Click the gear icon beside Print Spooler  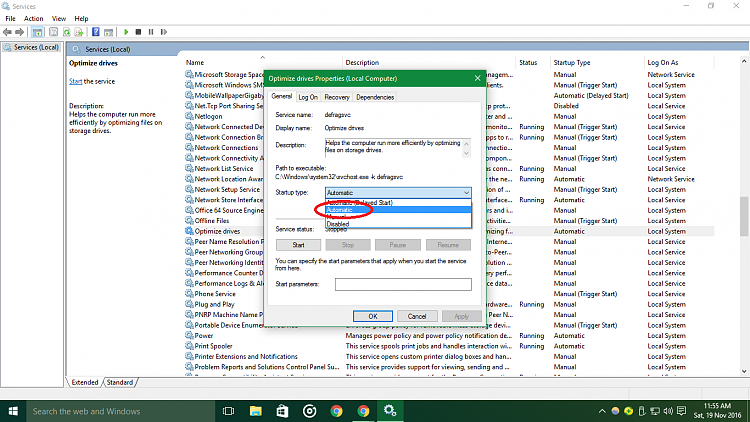tap(189, 346)
